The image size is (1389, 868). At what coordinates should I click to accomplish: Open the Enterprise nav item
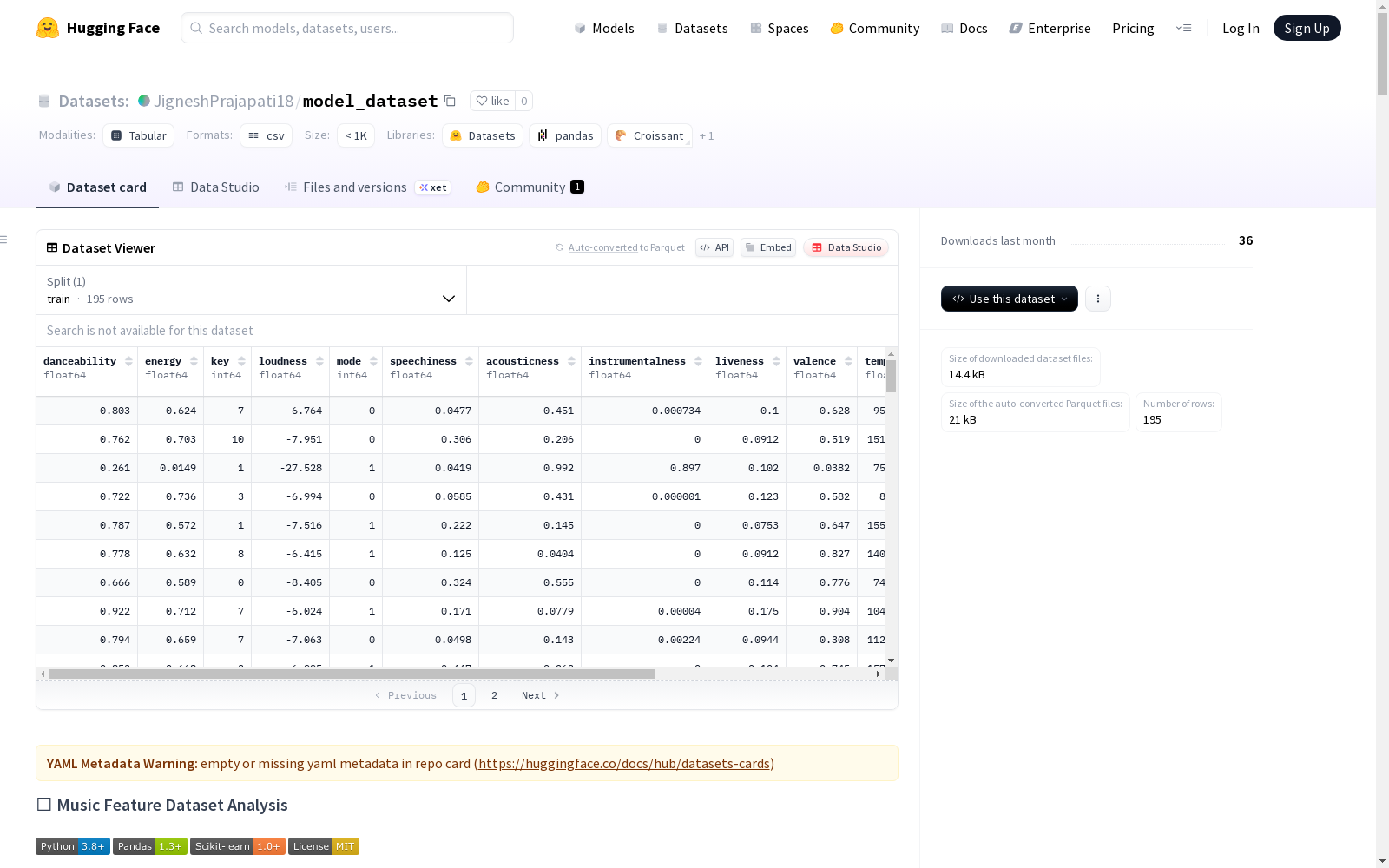pos(1050,28)
